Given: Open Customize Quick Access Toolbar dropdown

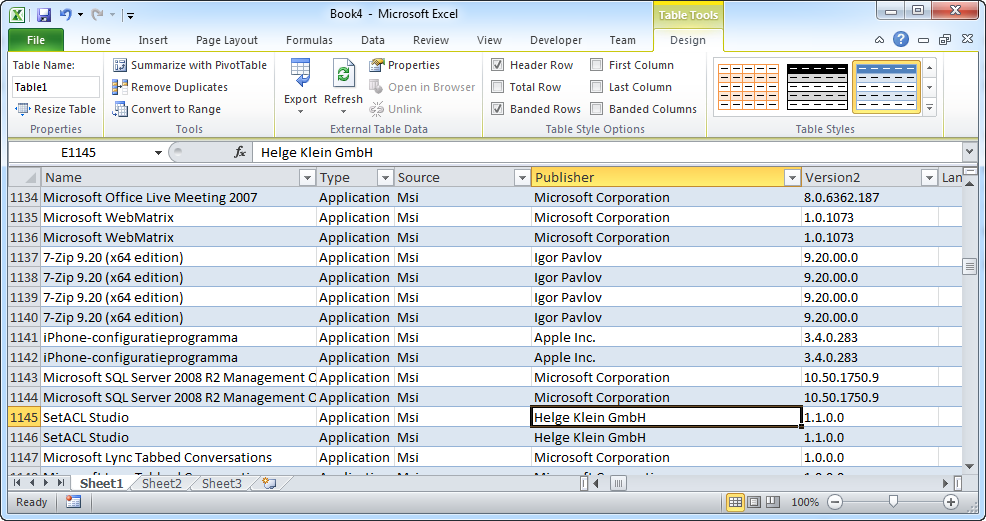Looking at the screenshot, I should coord(130,15).
